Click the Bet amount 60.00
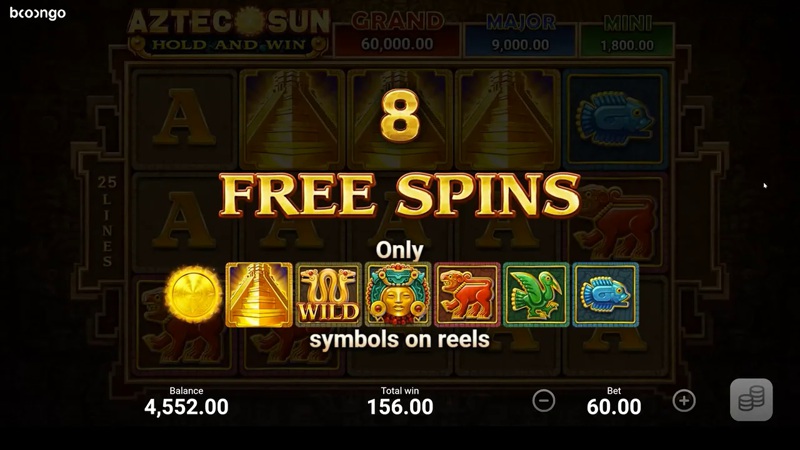 (x=614, y=407)
